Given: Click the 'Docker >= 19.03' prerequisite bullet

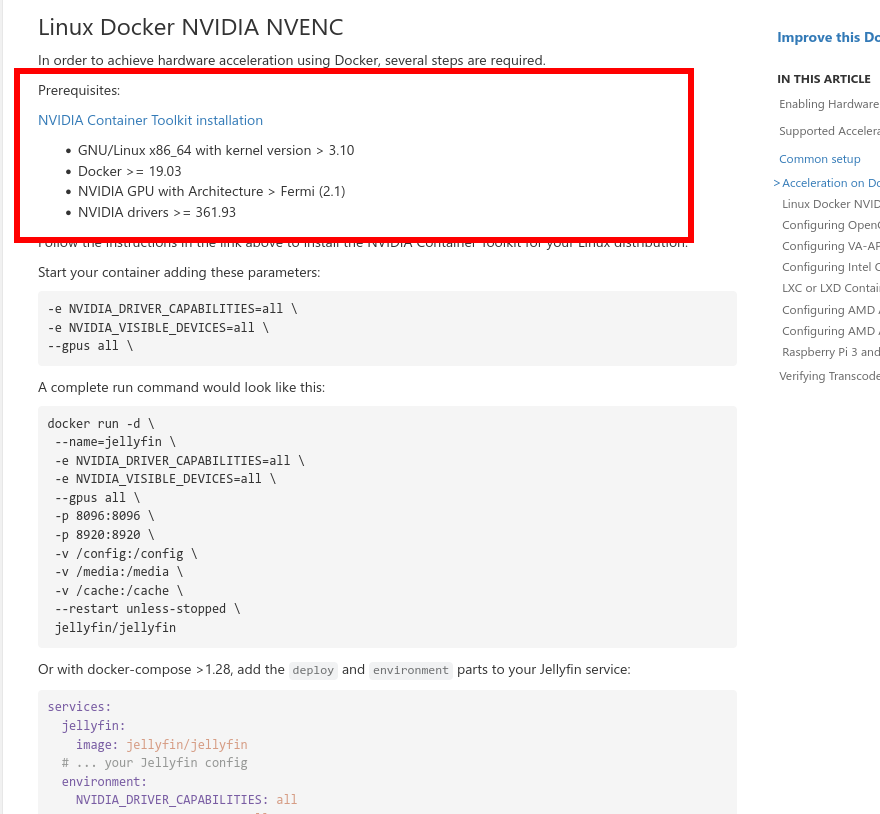Looking at the screenshot, I should [130, 171].
